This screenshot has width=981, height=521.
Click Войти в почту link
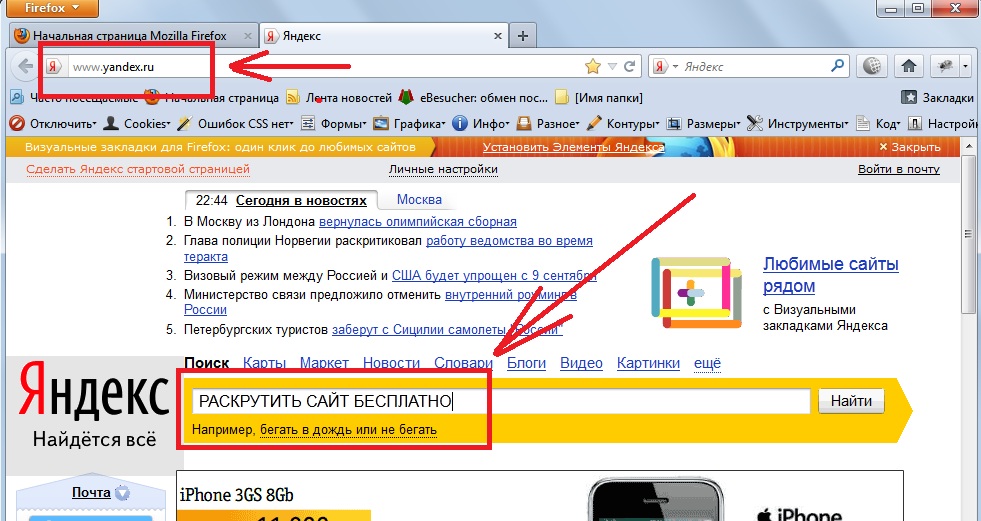click(898, 169)
